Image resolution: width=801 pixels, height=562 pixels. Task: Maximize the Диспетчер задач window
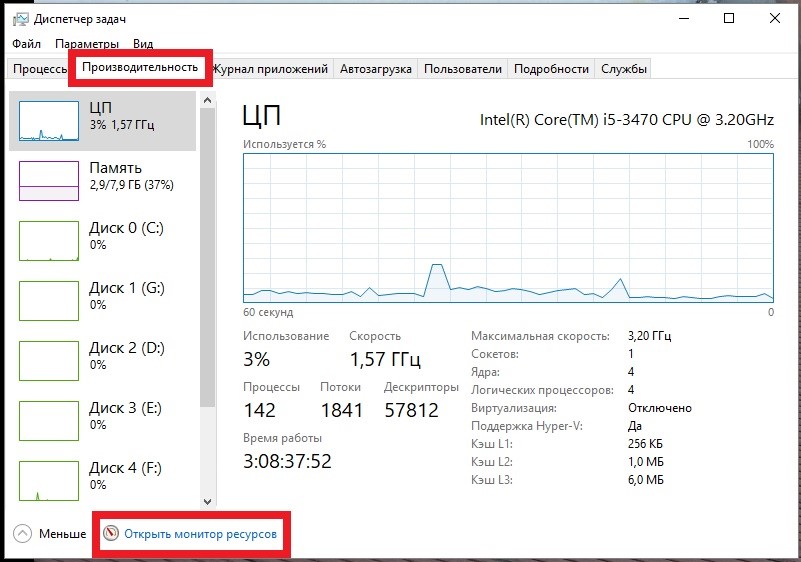(729, 19)
